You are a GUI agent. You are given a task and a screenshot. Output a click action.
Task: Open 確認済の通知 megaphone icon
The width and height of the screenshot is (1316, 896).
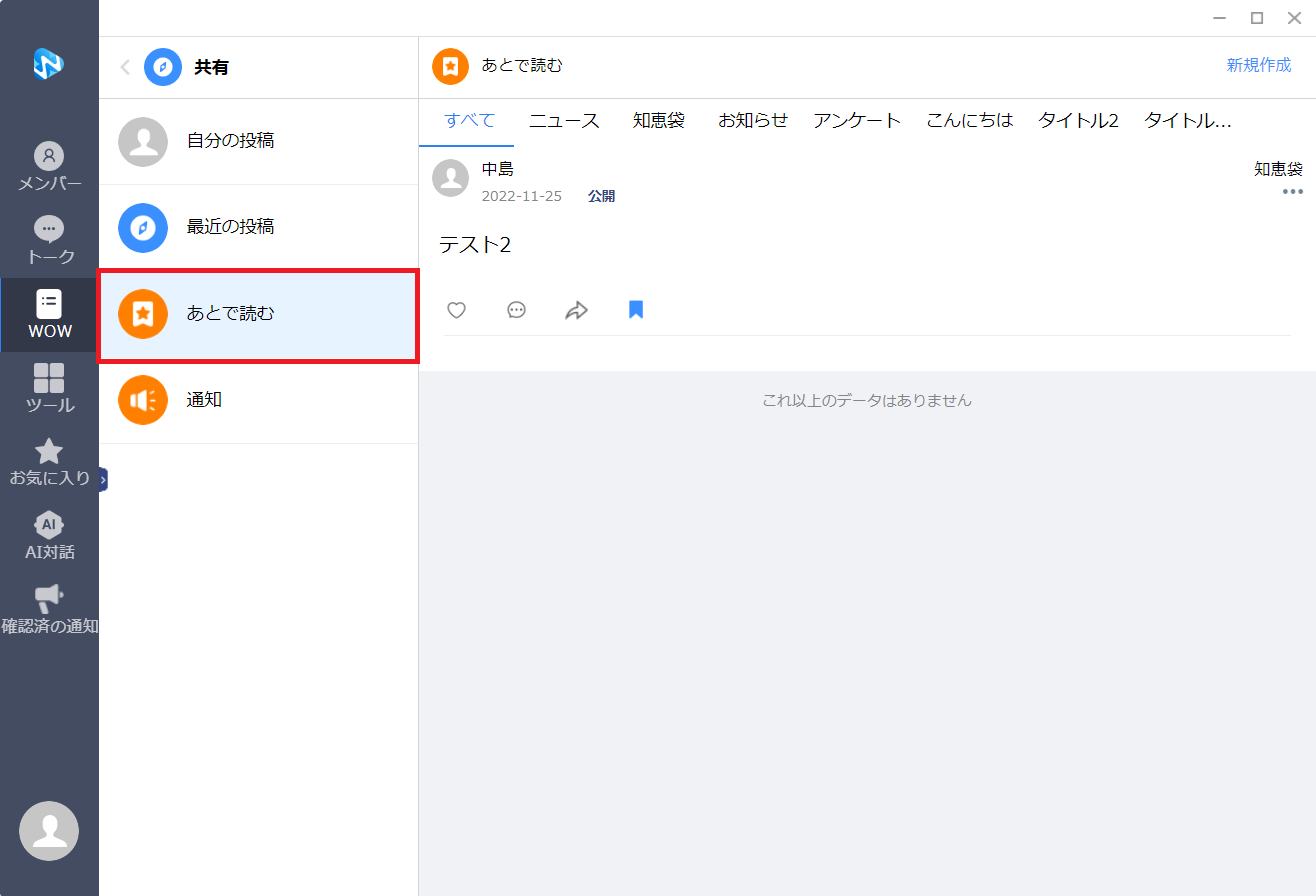pyautogui.click(x=49, y=610)
